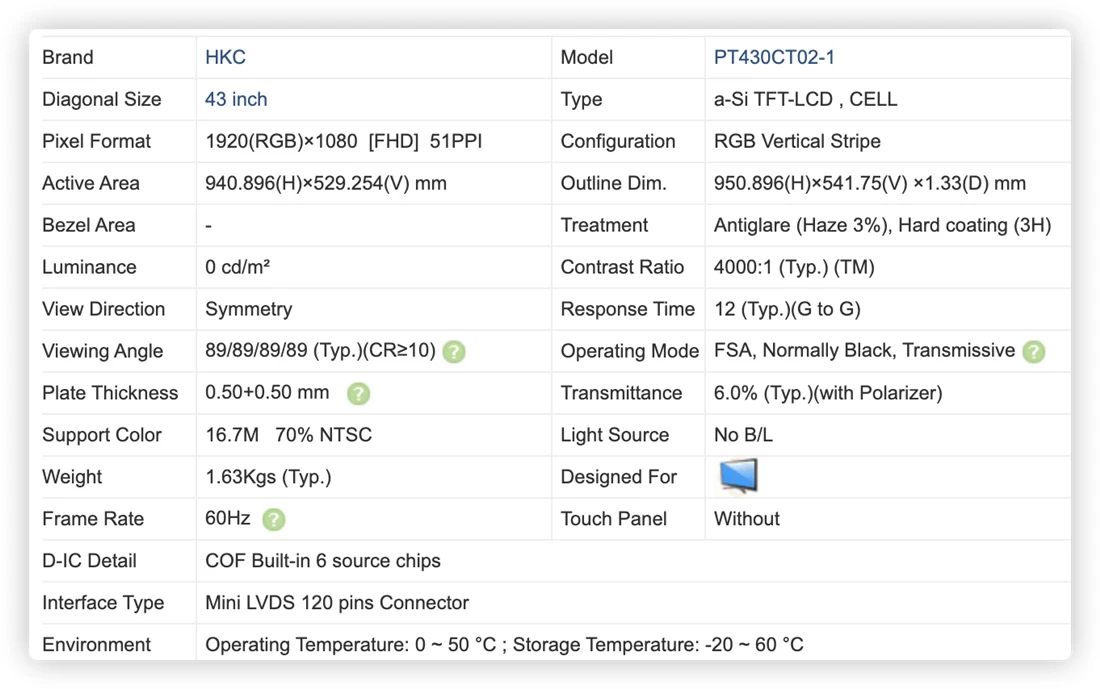Click help icon beside Viewing Angle value
Viewport: 1100px width, 689px height.
tap(454, 352)
